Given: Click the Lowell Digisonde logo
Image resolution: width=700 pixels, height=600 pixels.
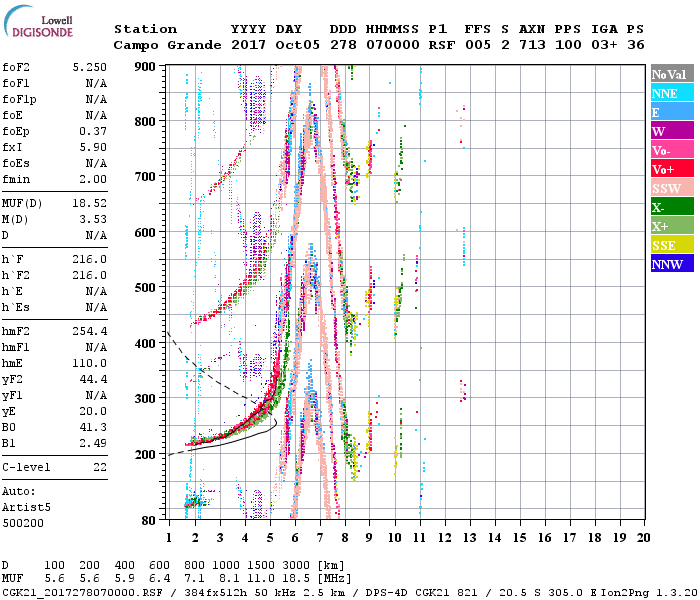Looking at the screenshot, I should 38,22.
